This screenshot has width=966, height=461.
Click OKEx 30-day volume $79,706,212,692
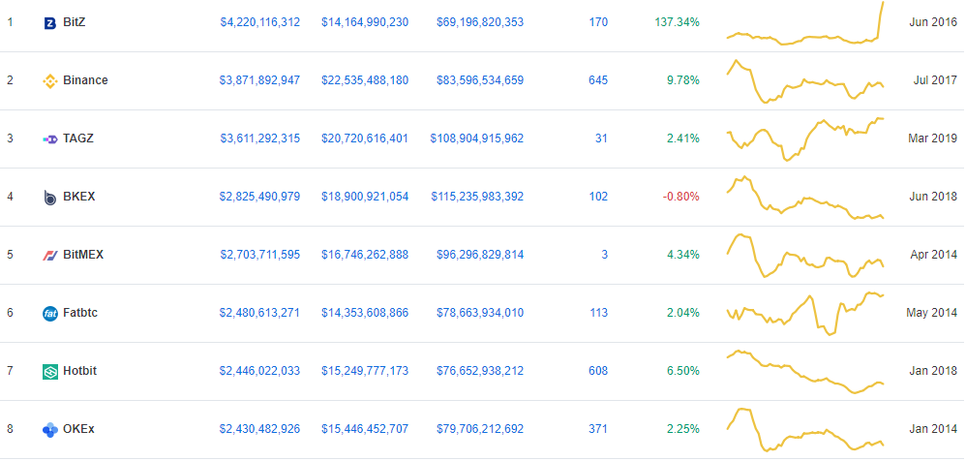[x=480, y=429]
